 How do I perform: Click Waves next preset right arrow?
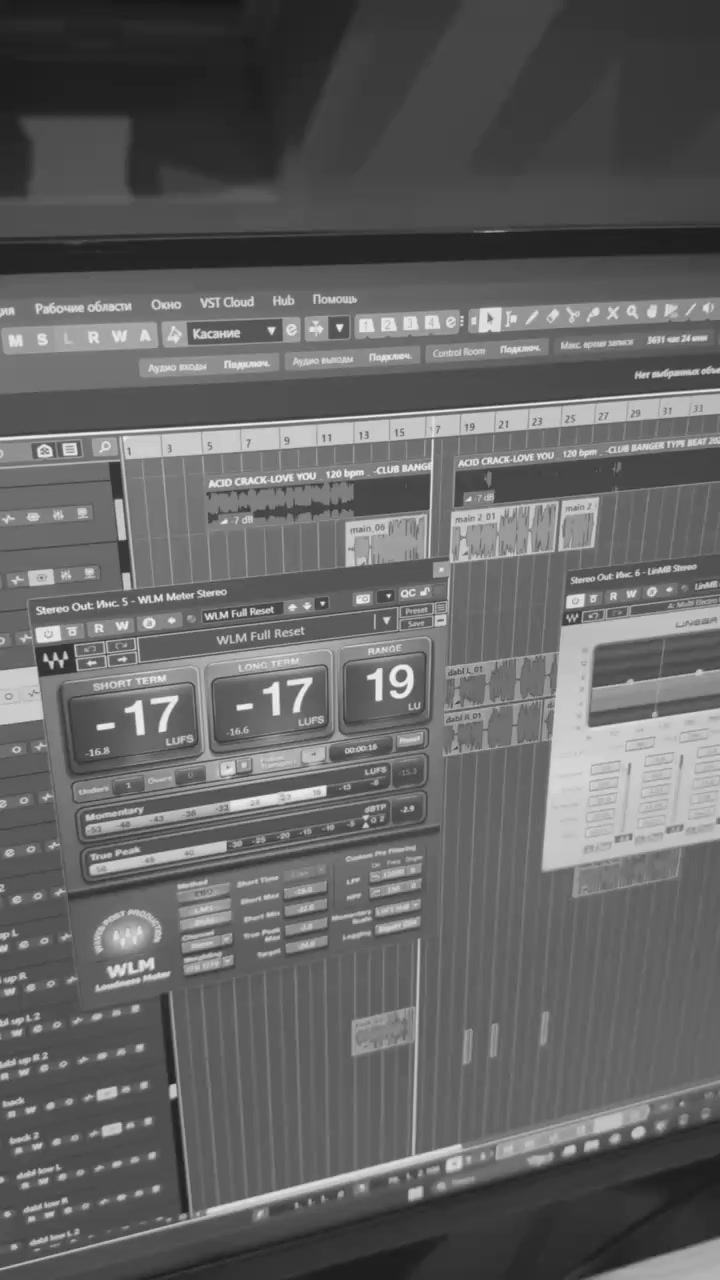coord(122,659)
